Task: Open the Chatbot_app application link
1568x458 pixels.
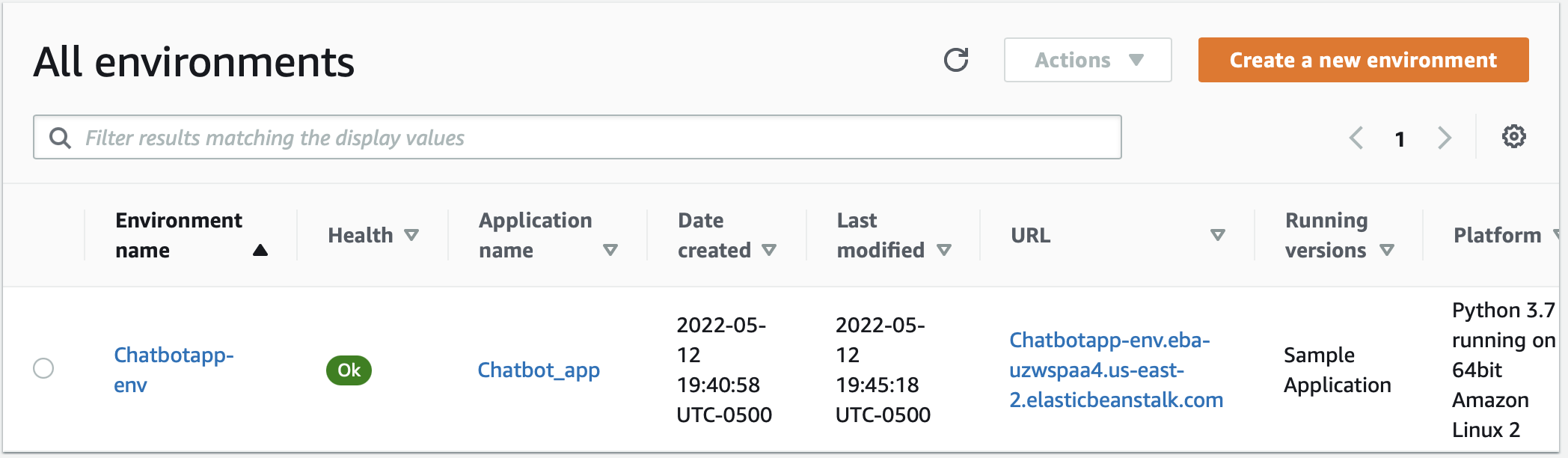Action: (539, 370)
